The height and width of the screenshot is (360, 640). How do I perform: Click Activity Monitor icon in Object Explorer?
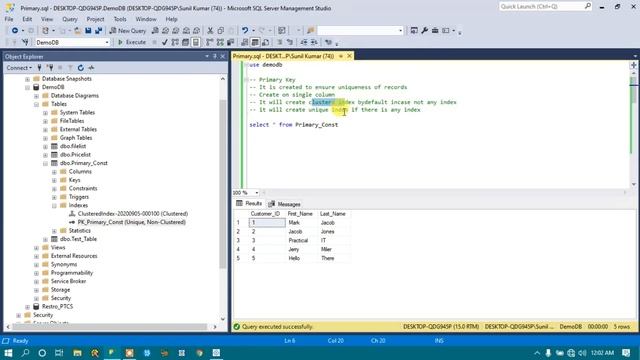tap(91, 68)
